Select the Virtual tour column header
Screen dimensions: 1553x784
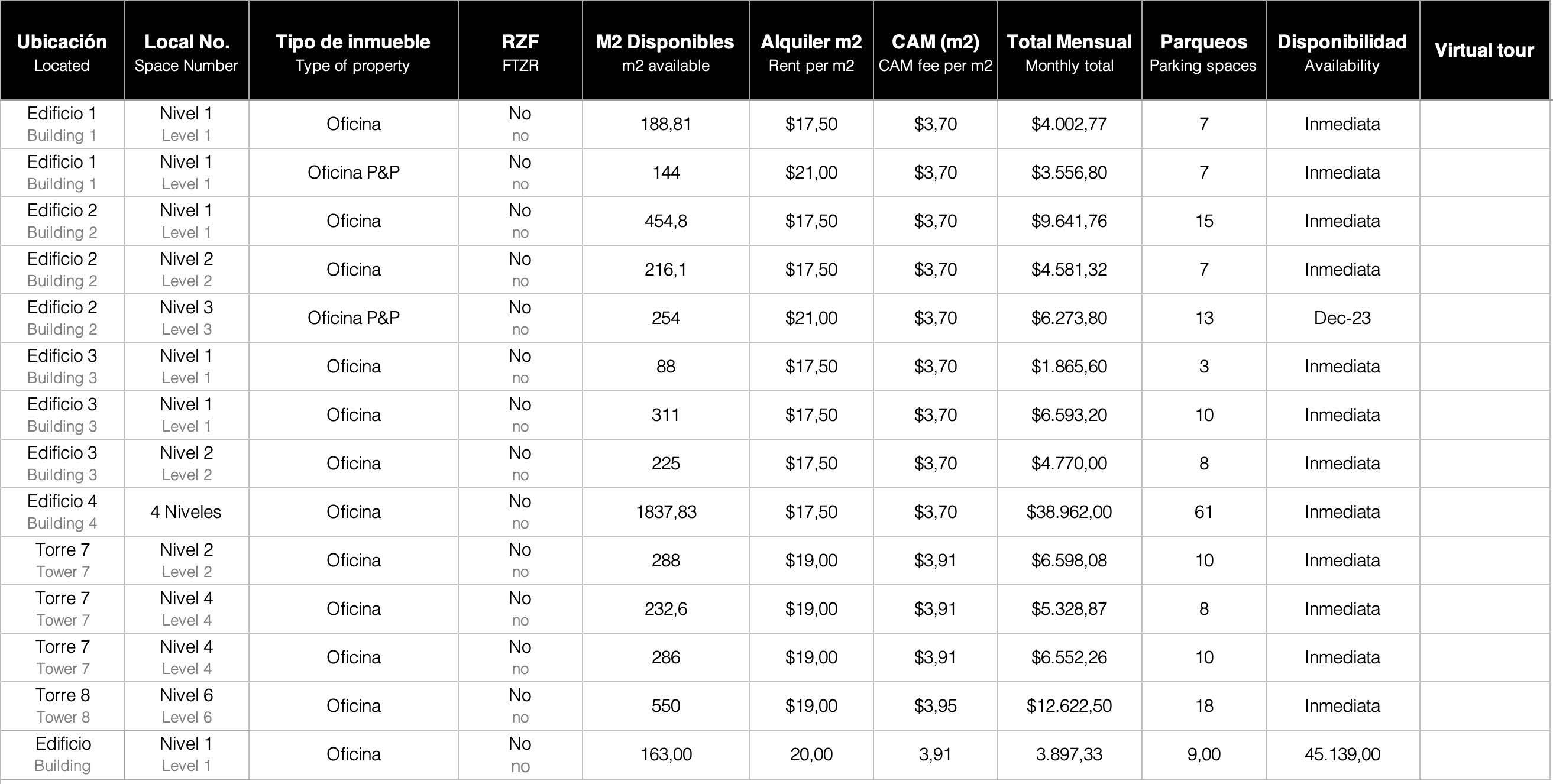pos(1484,50)
